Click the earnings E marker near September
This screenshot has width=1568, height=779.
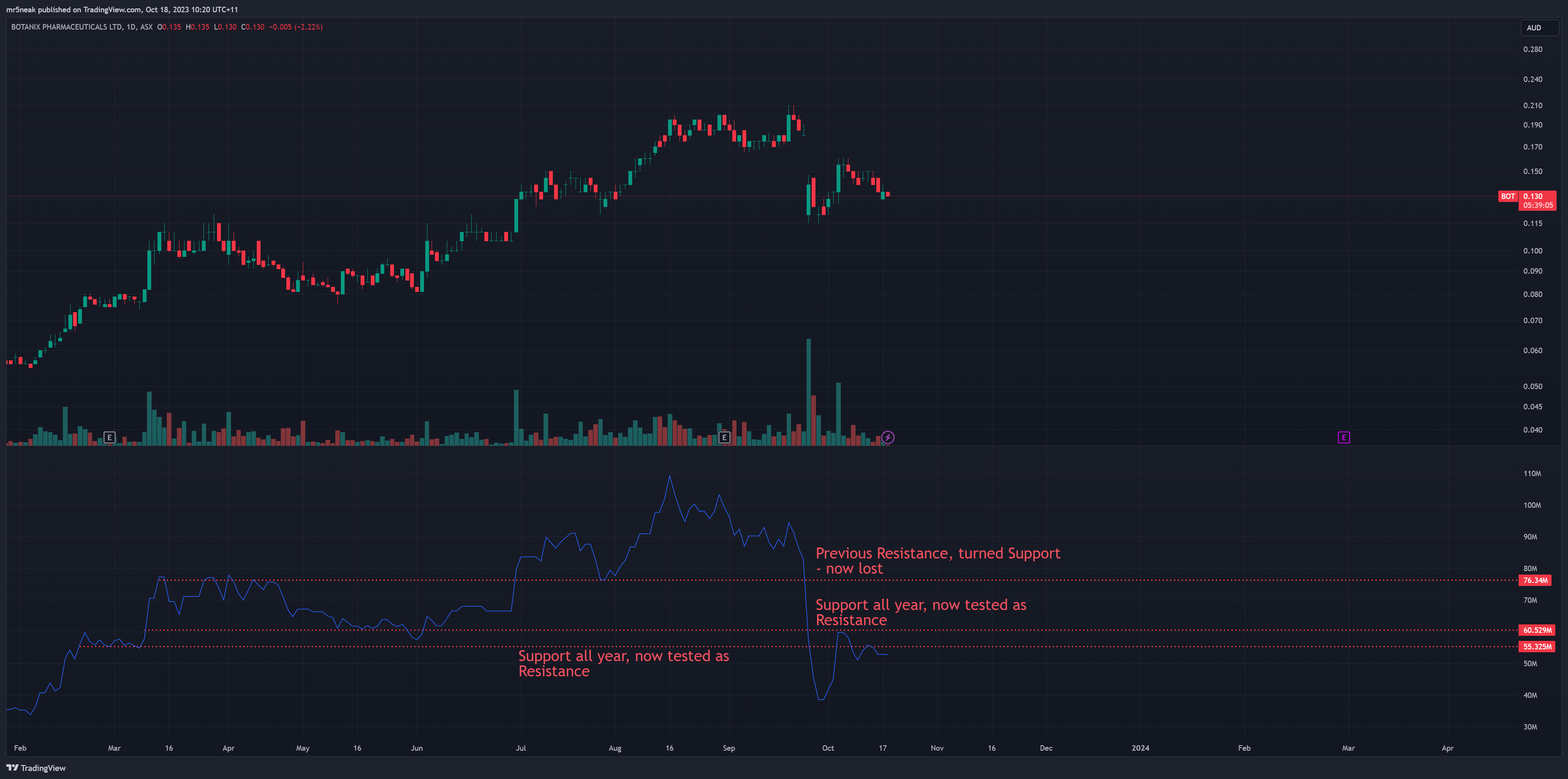coord(724,437)
